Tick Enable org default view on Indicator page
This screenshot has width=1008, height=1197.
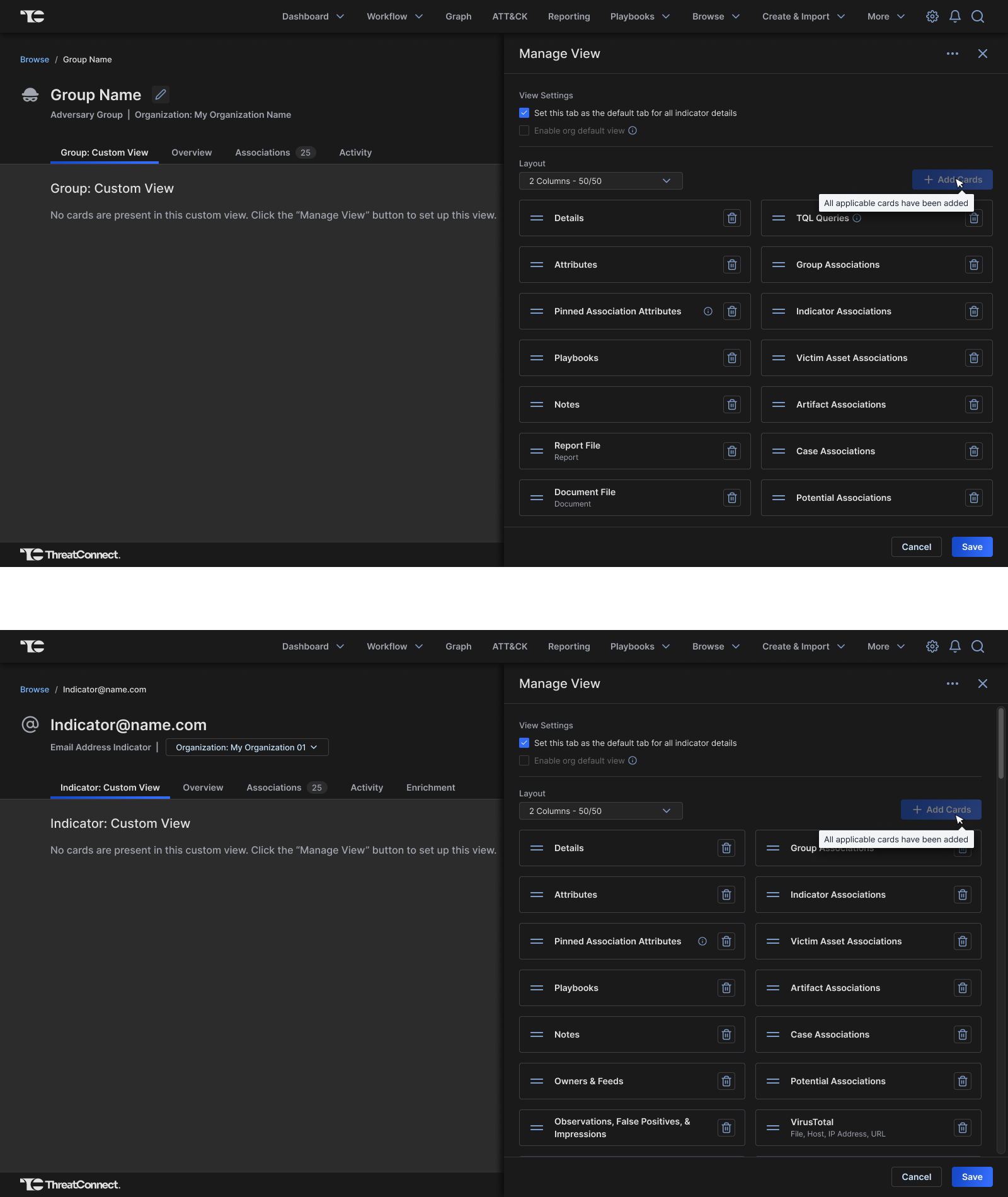pyautogui.click(x=524, y=761)
